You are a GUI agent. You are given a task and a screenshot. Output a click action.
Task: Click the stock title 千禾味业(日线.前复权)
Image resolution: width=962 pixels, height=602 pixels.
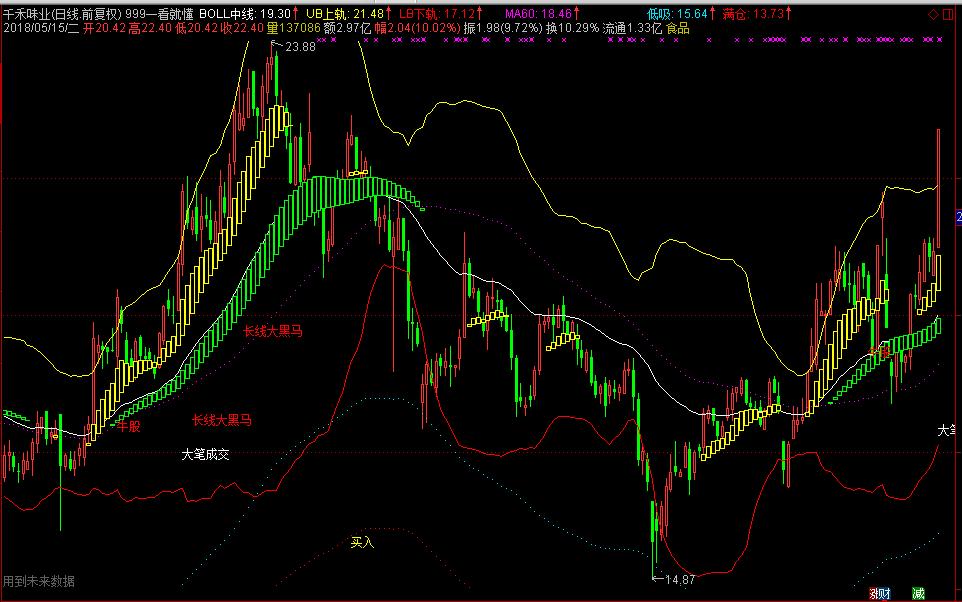click(62, 14)
